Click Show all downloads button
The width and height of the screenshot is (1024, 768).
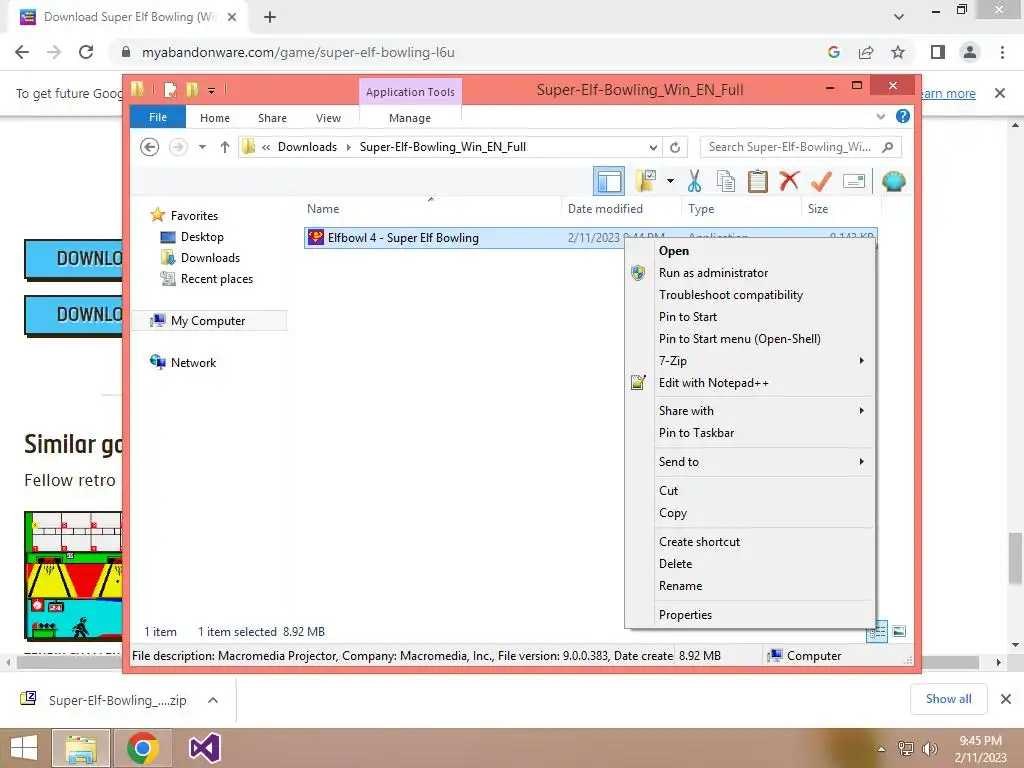948,699
